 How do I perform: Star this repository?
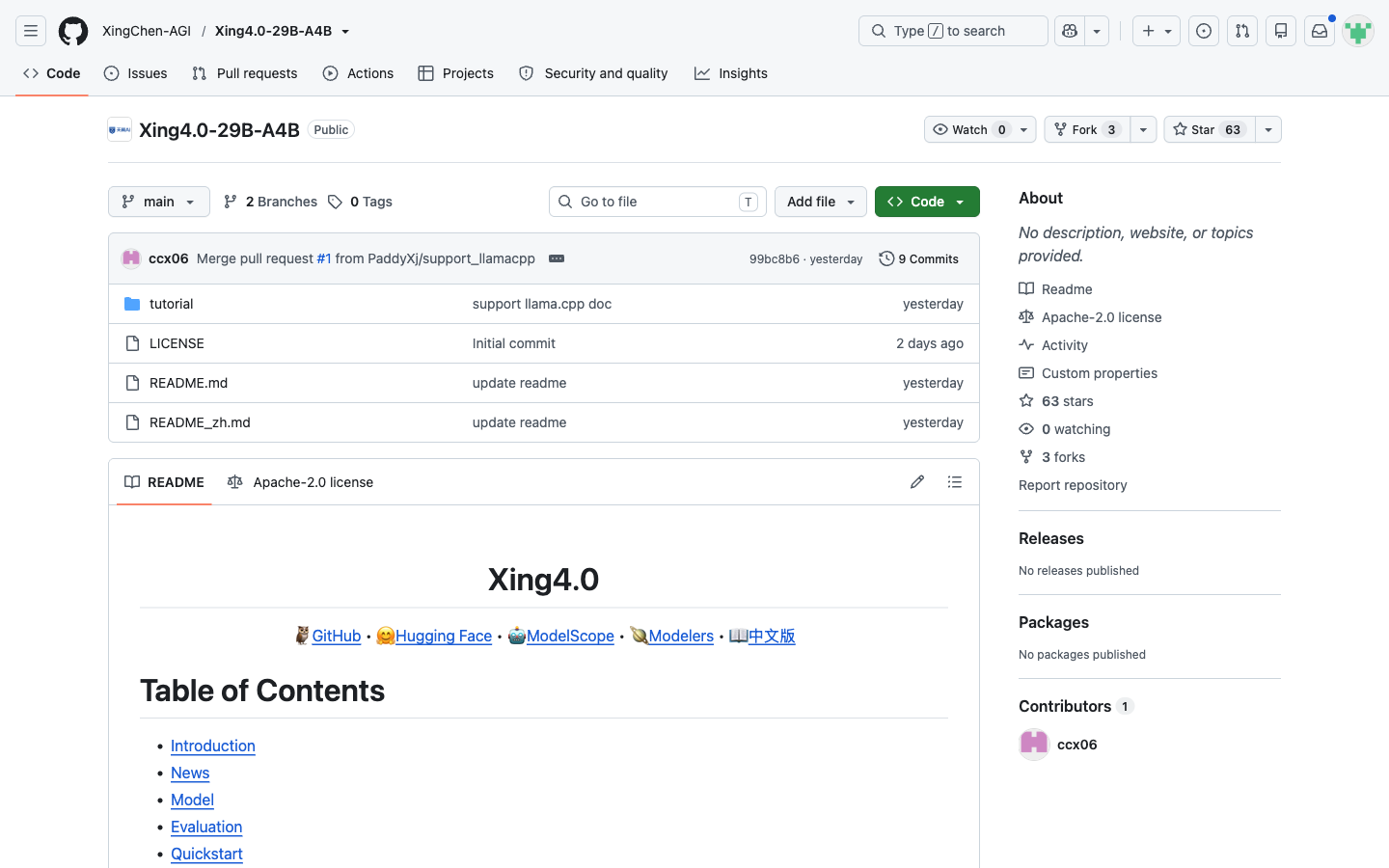(1209, 129)
